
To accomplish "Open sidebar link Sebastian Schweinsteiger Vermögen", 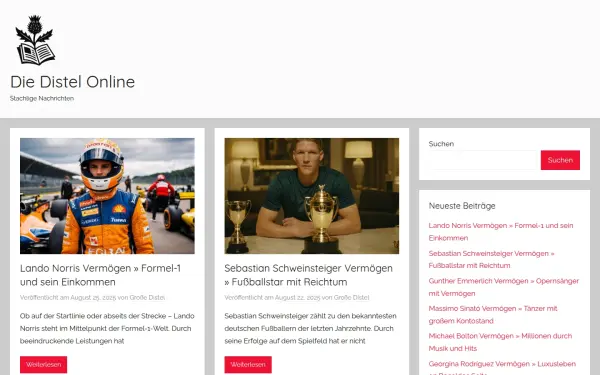I will tap(491, 259).
